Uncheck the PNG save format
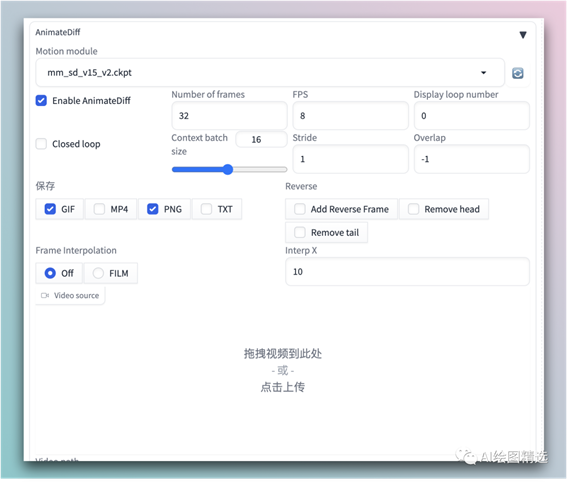 point(153,209)
